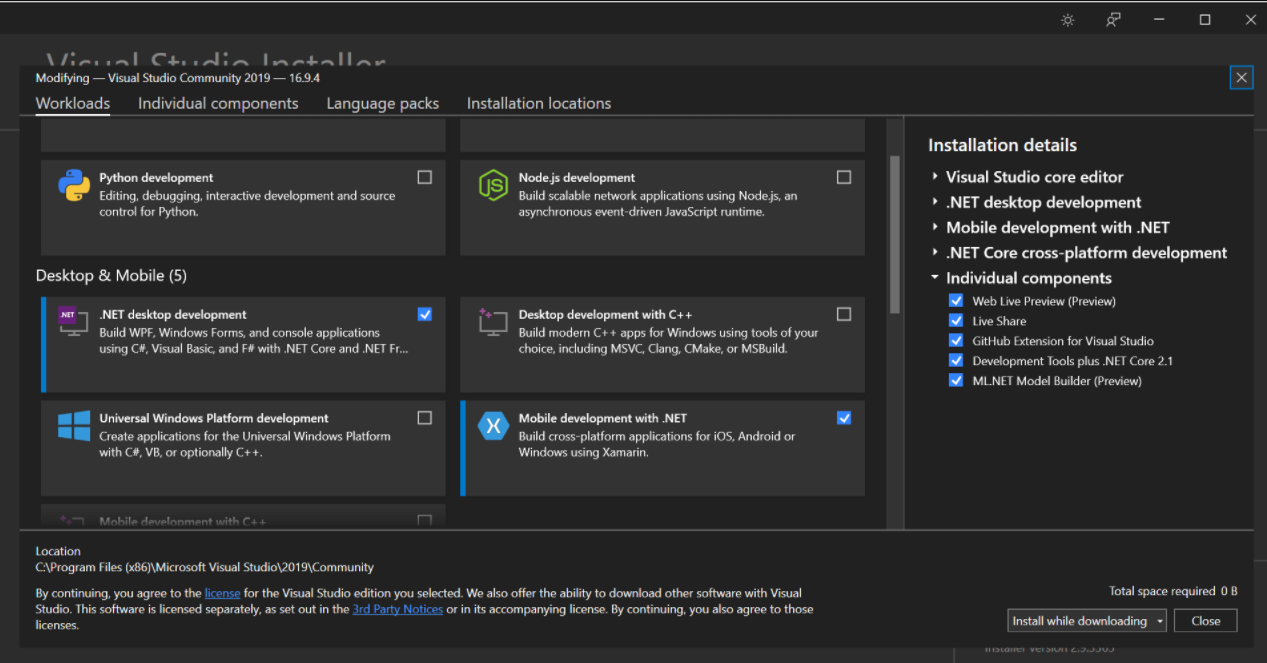Uncheck GitHub Extension for Visual Studio

pos(956,341)
